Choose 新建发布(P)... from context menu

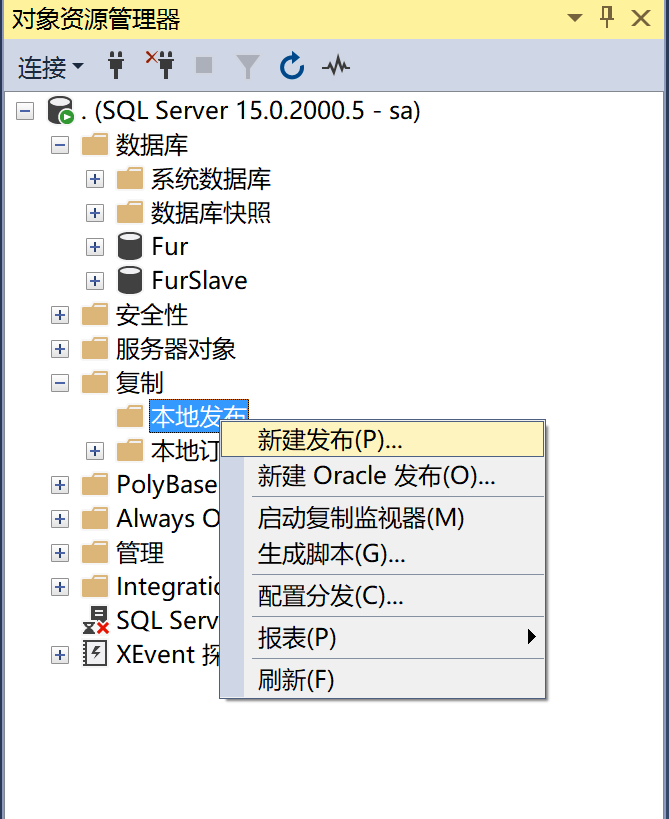(x=330, y=439)
